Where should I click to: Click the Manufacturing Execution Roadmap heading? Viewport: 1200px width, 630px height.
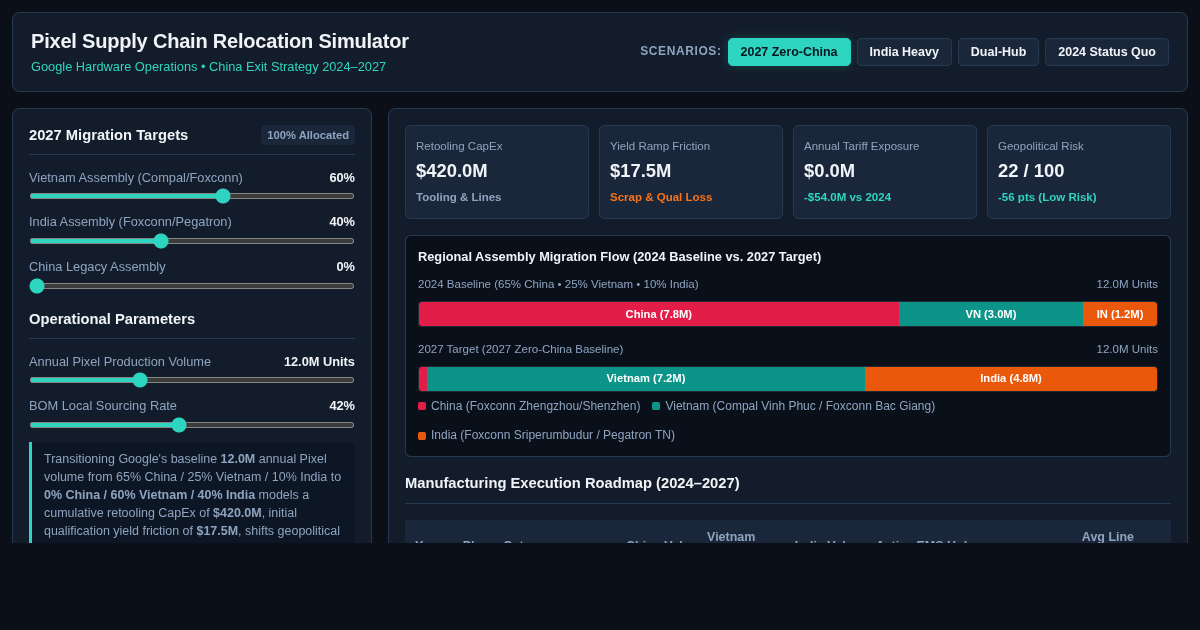(x=572, y=483)
